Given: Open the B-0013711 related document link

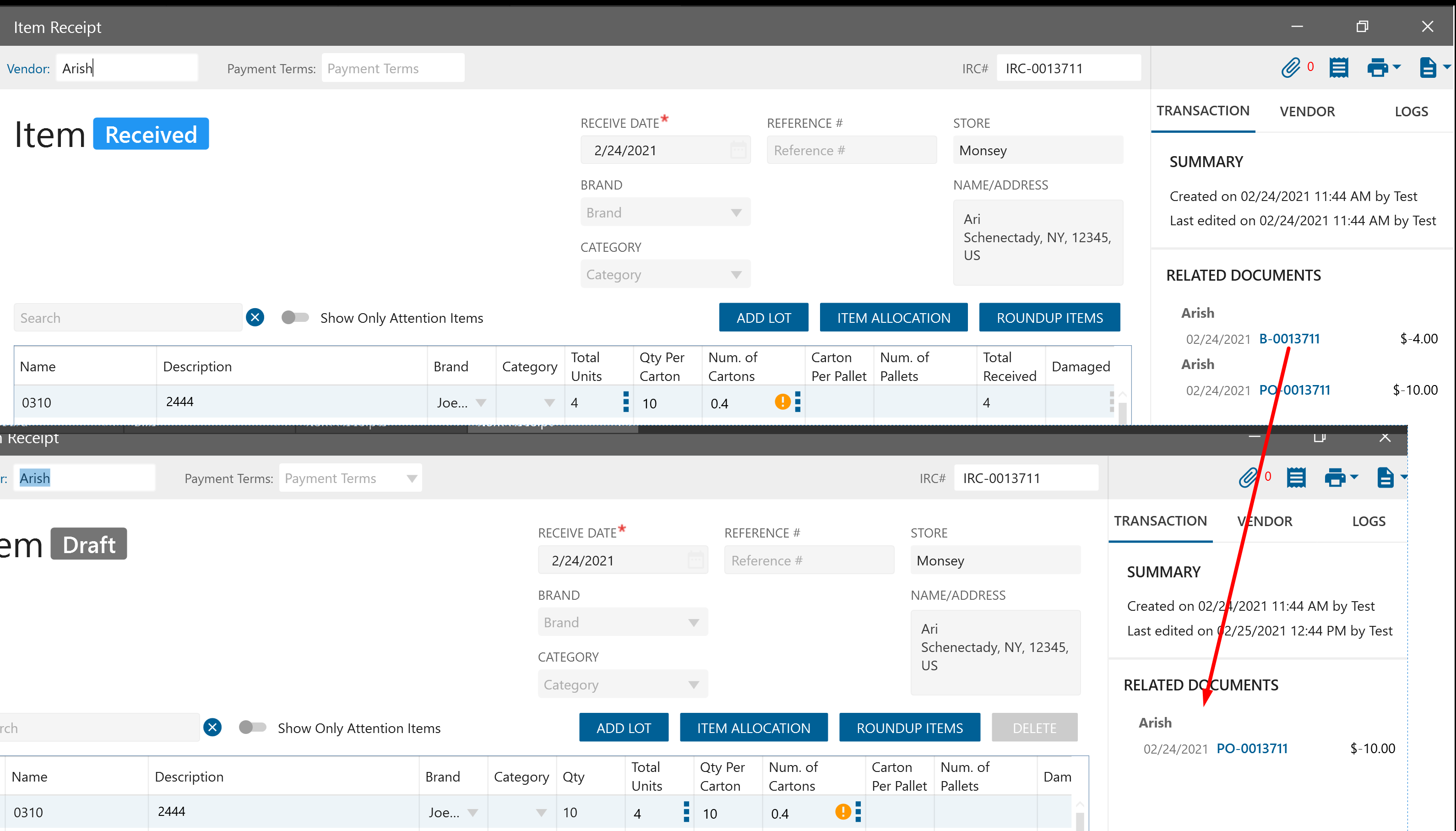Looking at the screenshot, I should [x=1289, y=338].
